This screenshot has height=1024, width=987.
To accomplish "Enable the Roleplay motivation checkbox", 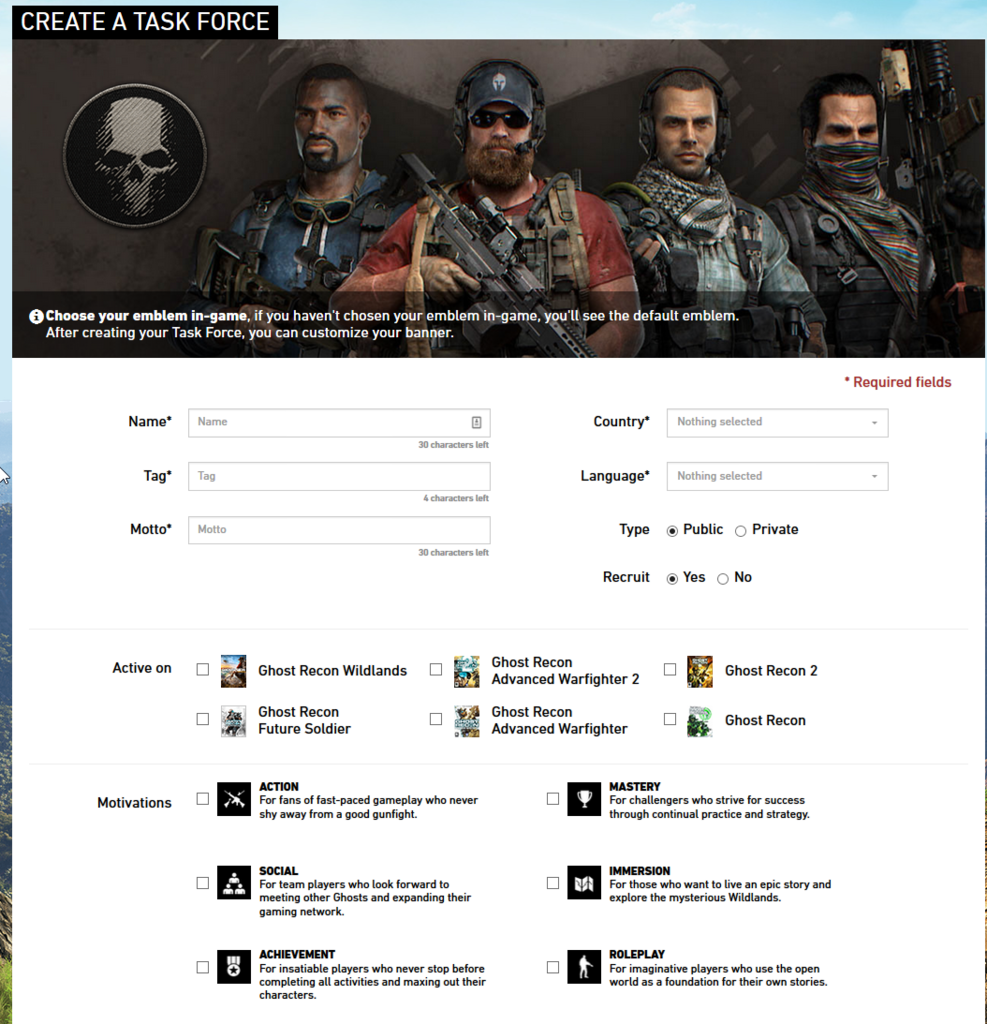I will coord(553,967).
